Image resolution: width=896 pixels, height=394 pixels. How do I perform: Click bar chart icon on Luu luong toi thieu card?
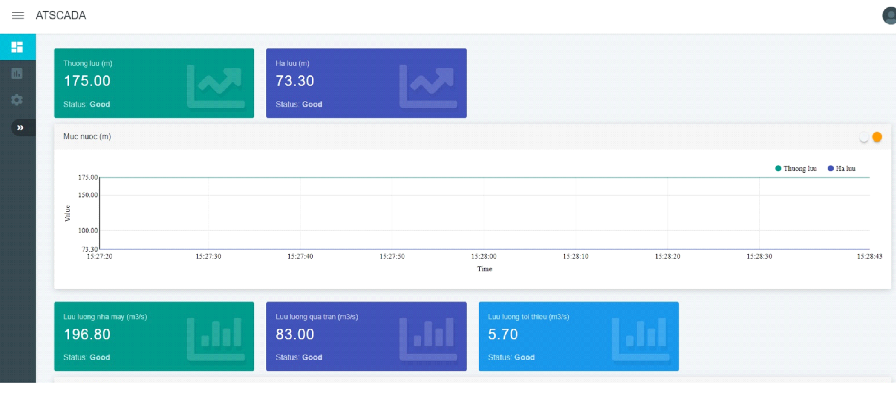(641, 339)
